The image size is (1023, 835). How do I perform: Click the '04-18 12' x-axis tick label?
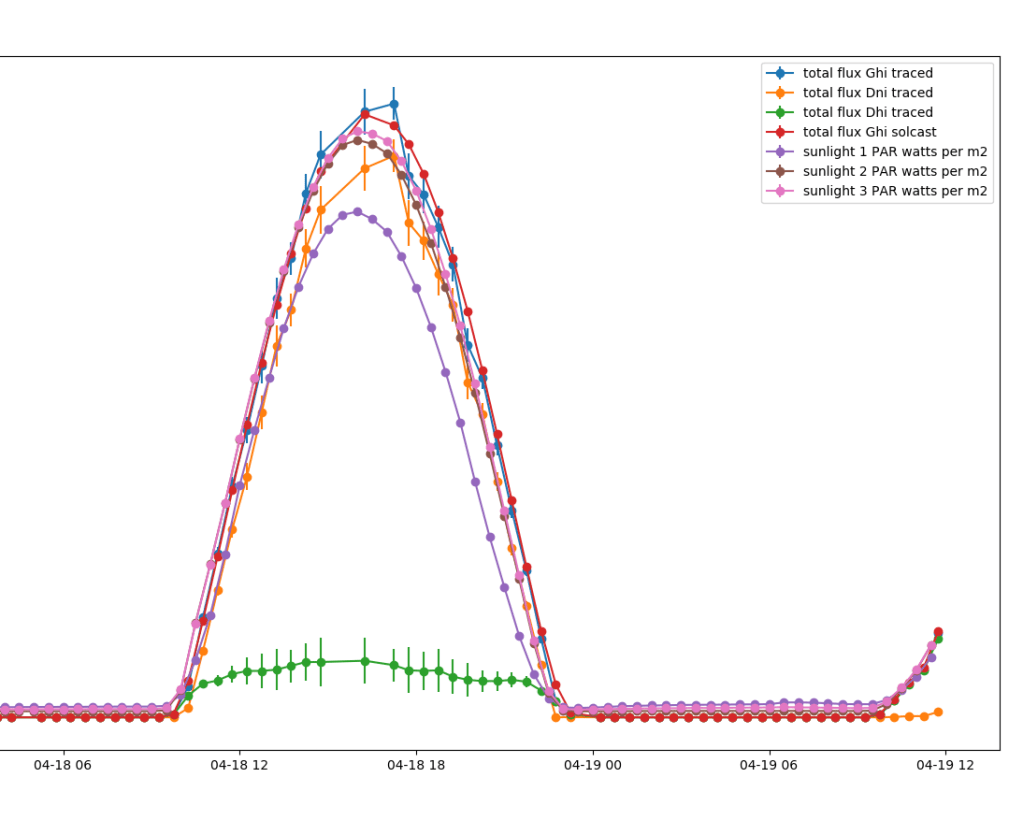pyautogui.click(x=240, y=766)
